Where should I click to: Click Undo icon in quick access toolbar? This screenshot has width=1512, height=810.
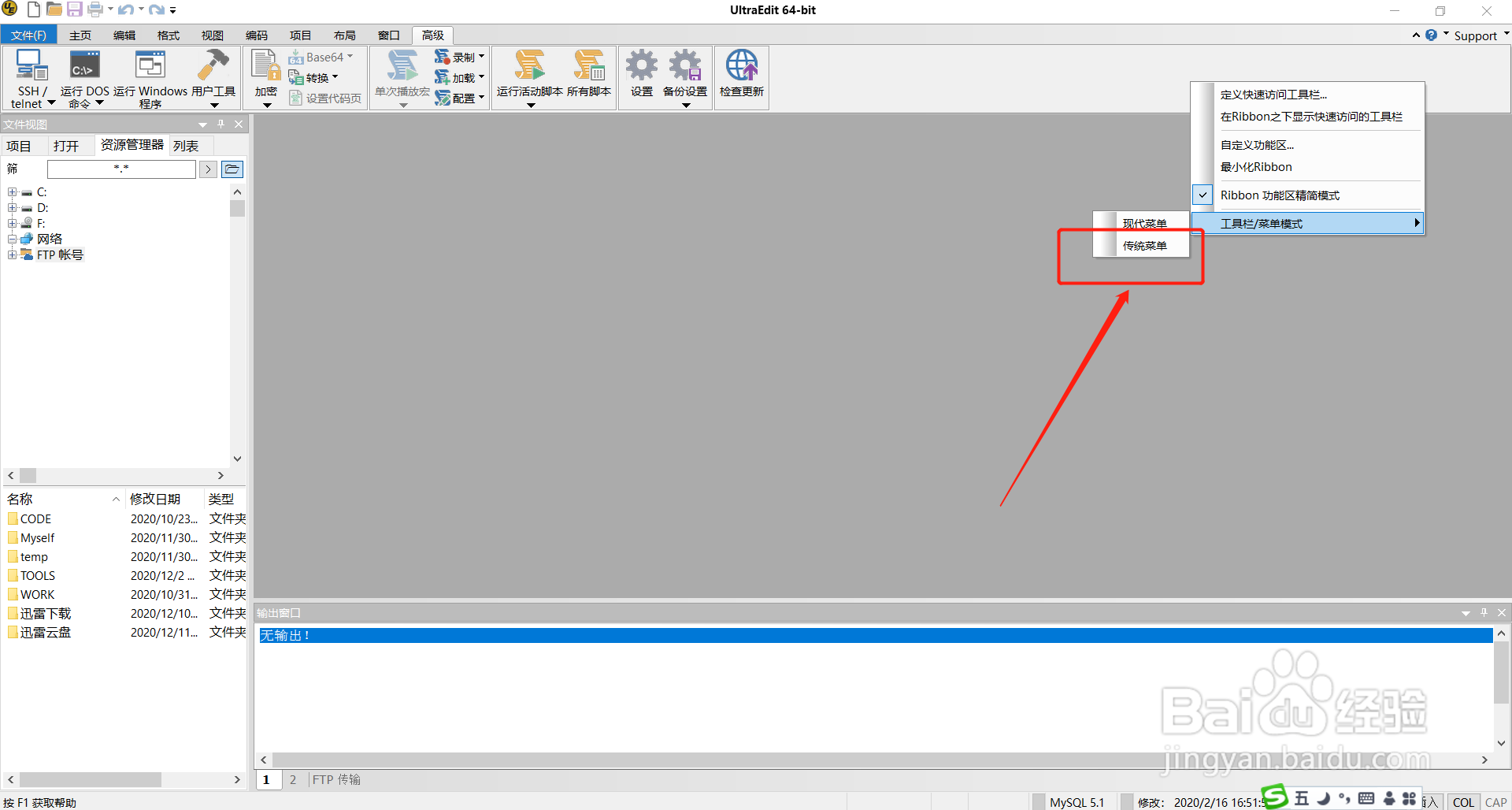126,9
